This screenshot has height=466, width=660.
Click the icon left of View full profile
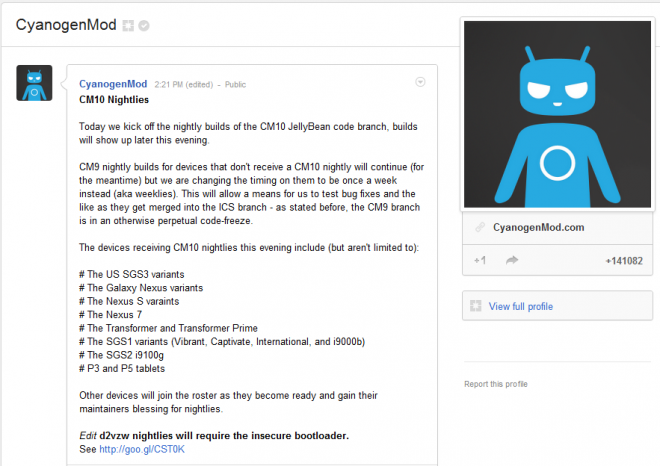(x=476, y=306)
